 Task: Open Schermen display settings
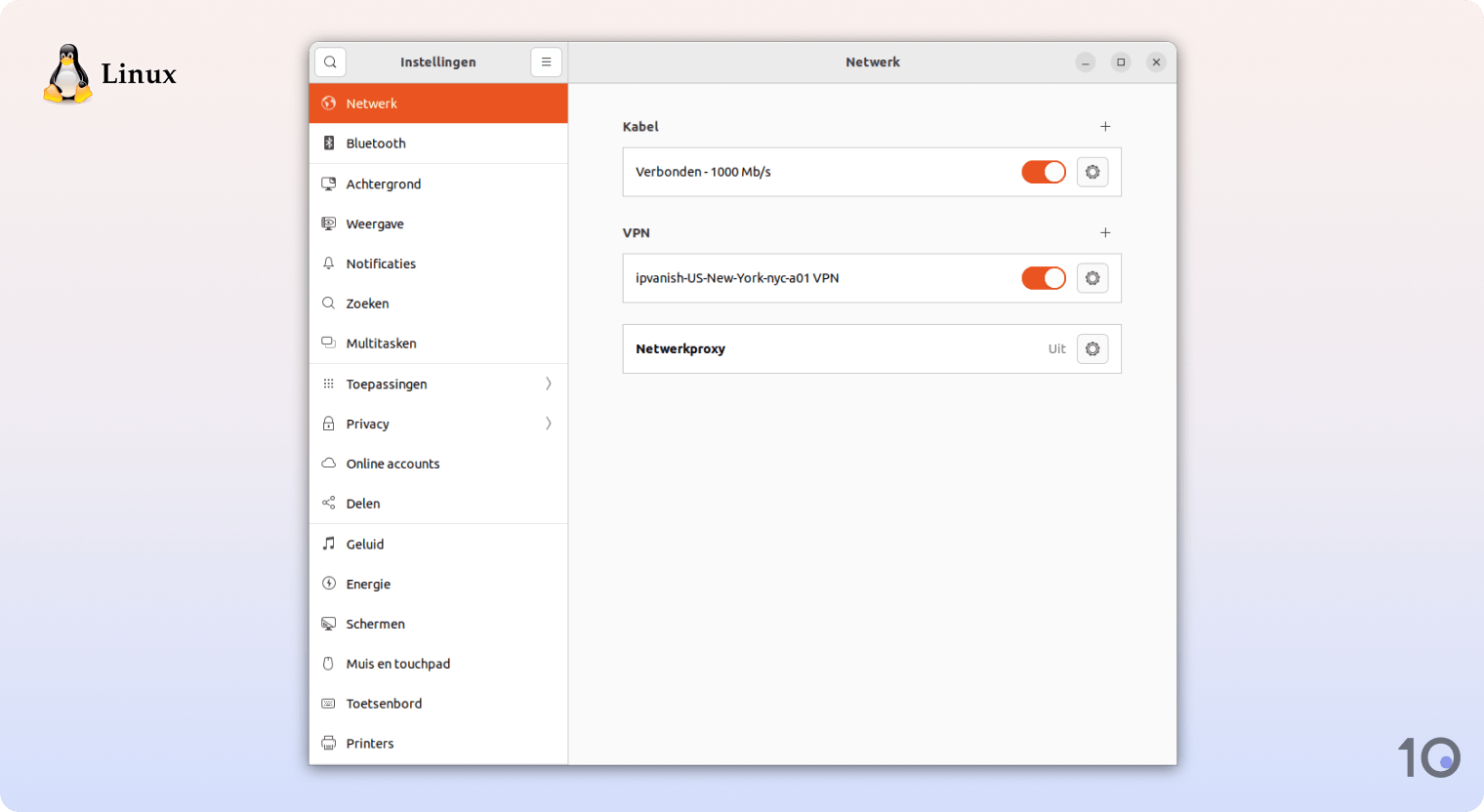pyautogui.click(x=438, y=624)
